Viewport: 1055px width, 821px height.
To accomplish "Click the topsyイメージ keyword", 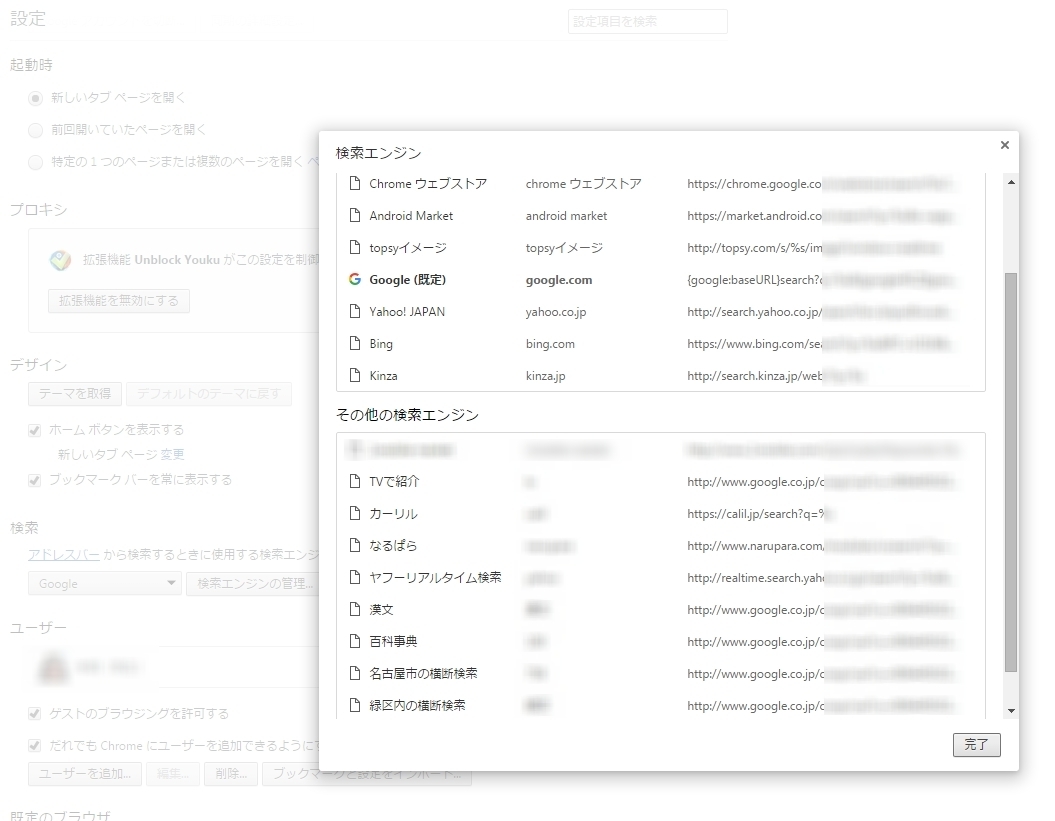I will (565, 248).
